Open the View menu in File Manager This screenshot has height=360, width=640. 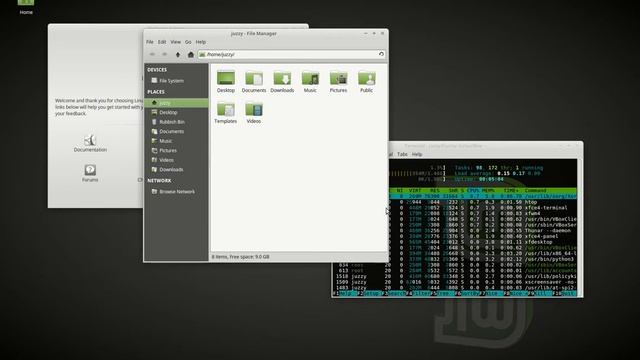click(x=176, y=42)
